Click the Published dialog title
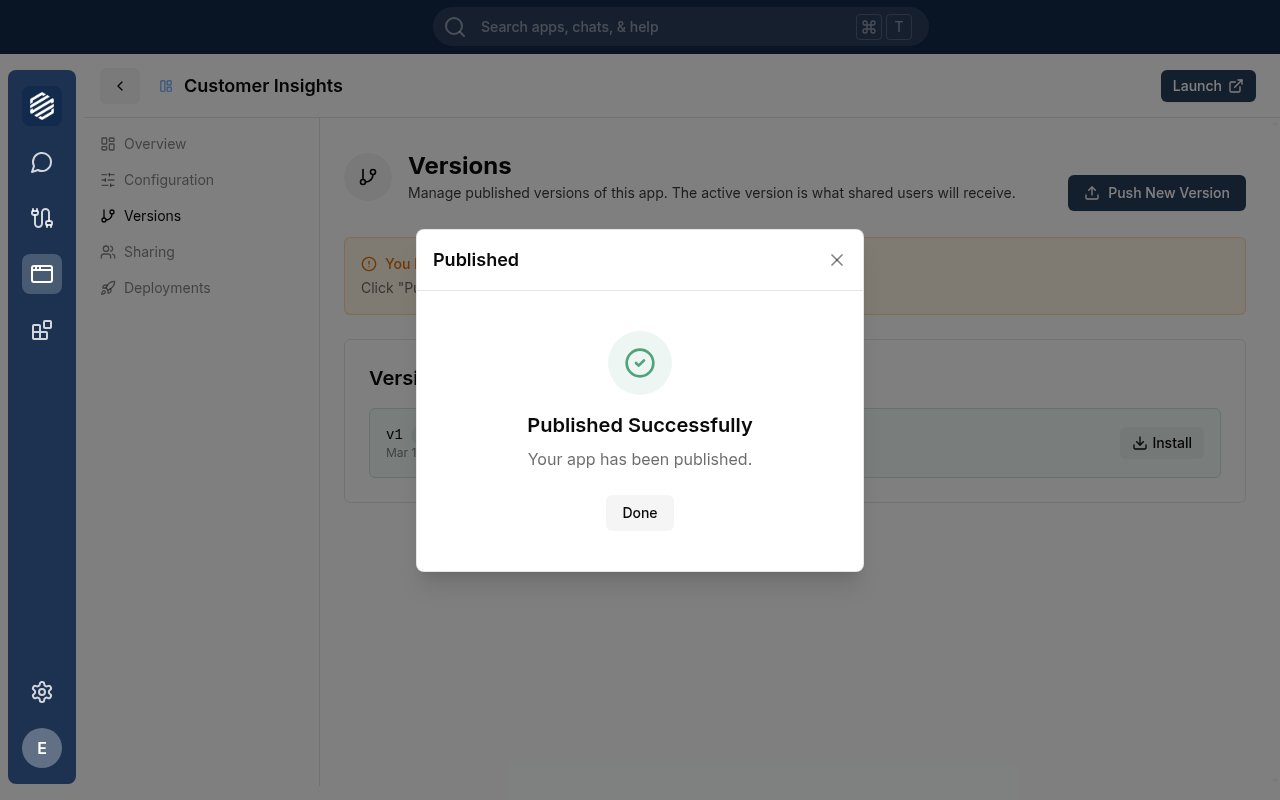The image size is (1280, 800). point(476,260)
